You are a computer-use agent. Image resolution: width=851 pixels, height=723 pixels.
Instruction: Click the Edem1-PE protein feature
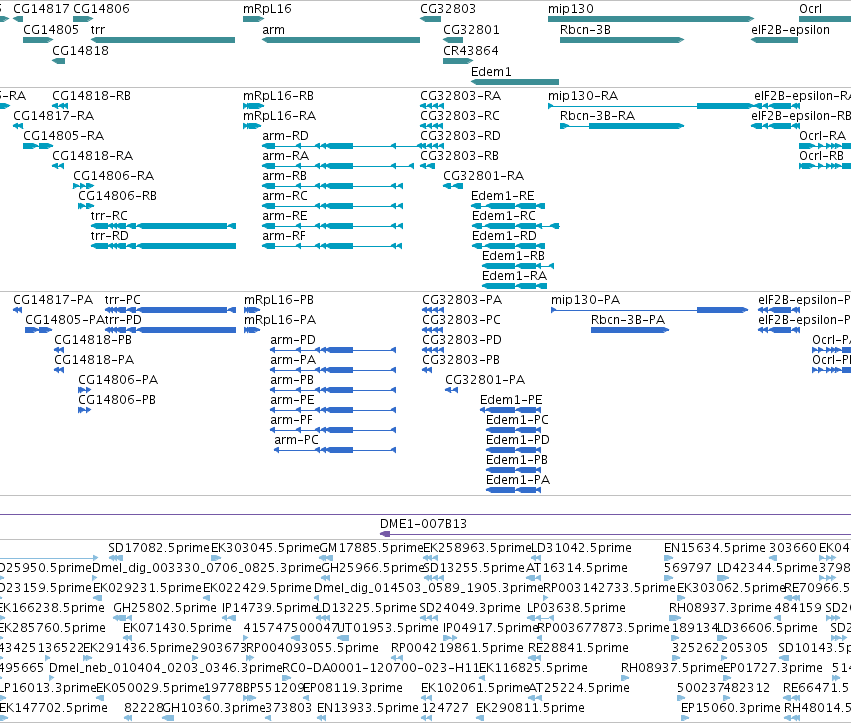(x=511, y=410)
